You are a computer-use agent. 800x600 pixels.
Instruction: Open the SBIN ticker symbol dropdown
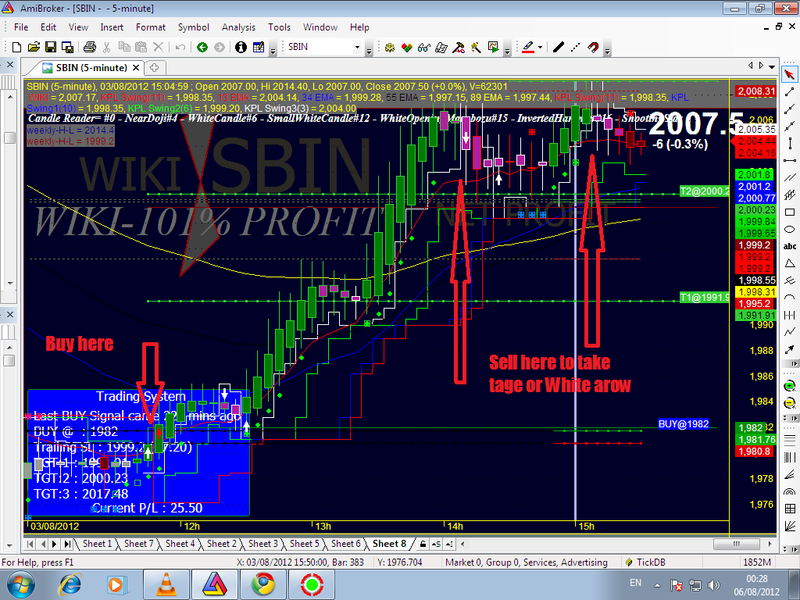(x=357, y=47)
